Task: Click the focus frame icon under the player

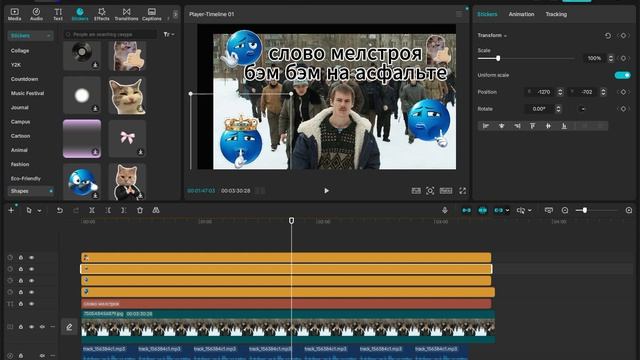Action: pyautogui.click(x=430, y=191)
